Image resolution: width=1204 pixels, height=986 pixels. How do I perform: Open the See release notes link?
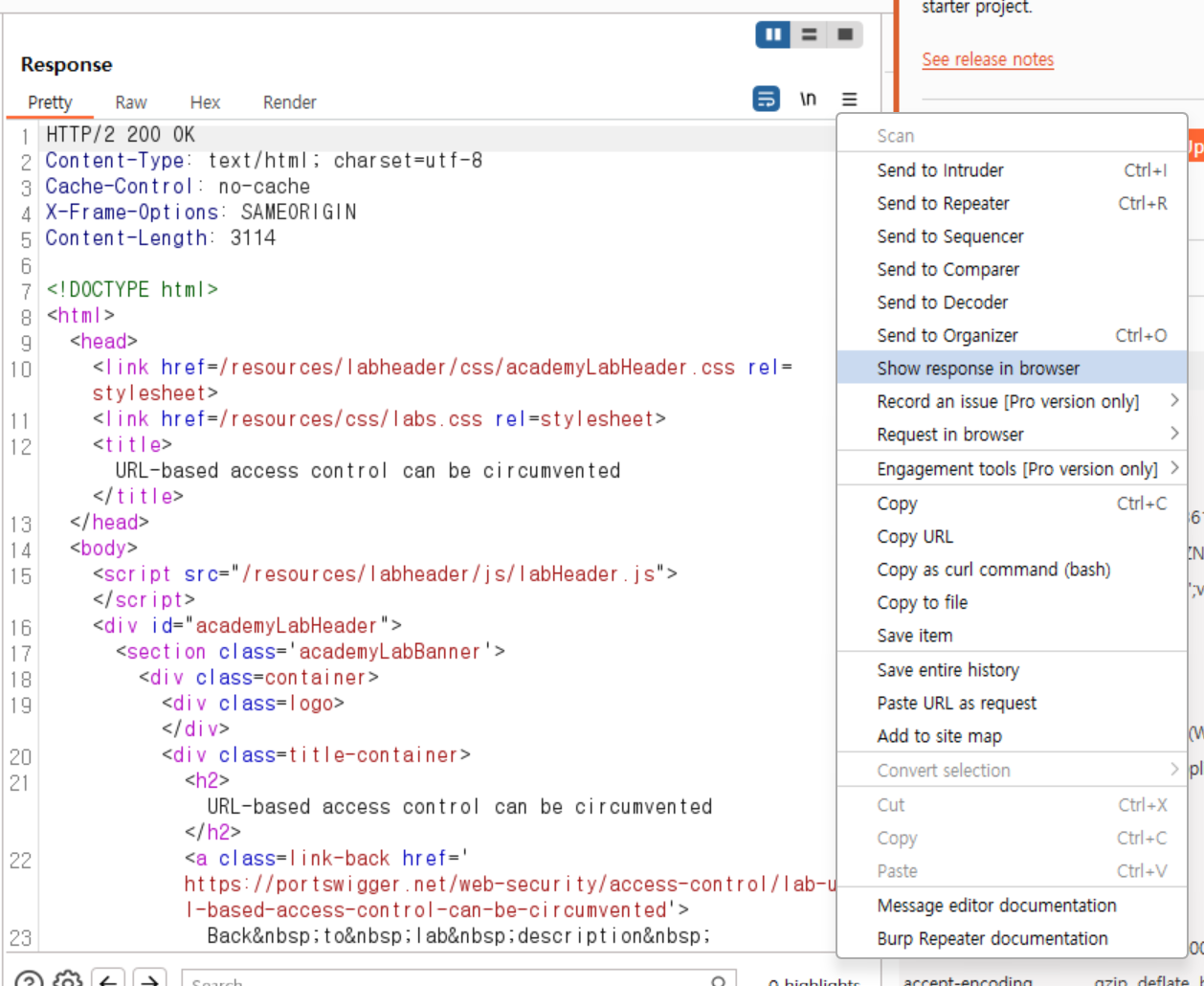coord(988,59)
